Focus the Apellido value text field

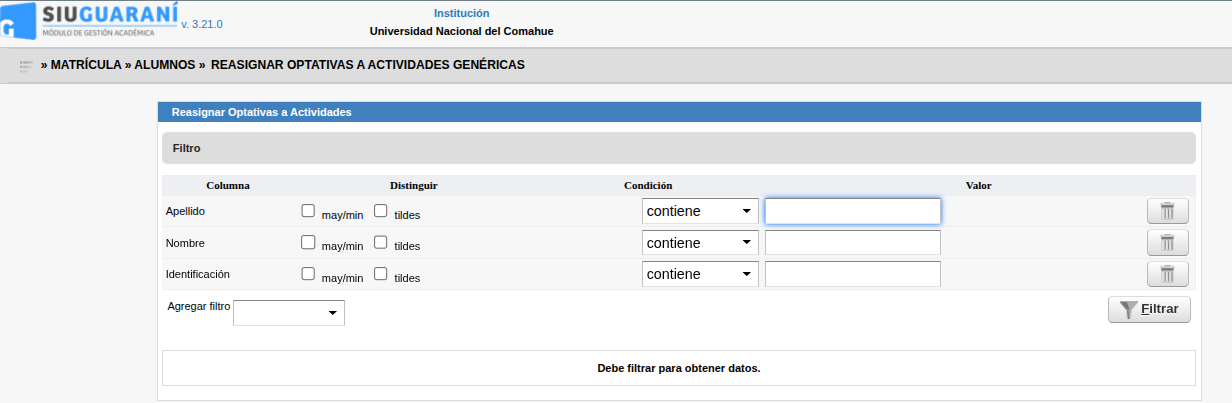[852, 211]
